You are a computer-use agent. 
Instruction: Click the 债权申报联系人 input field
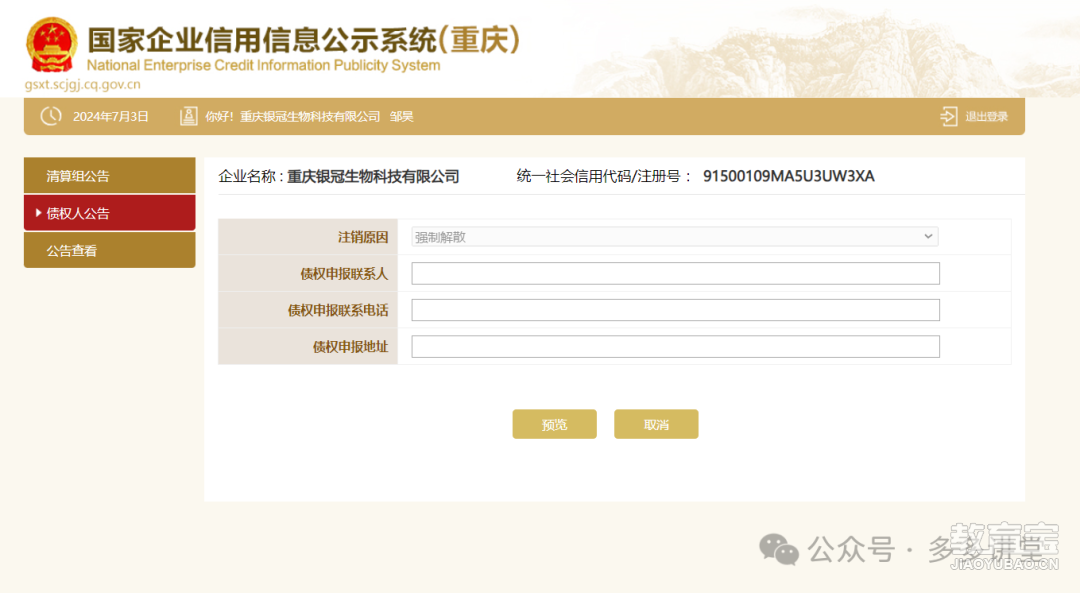point(675,273)
